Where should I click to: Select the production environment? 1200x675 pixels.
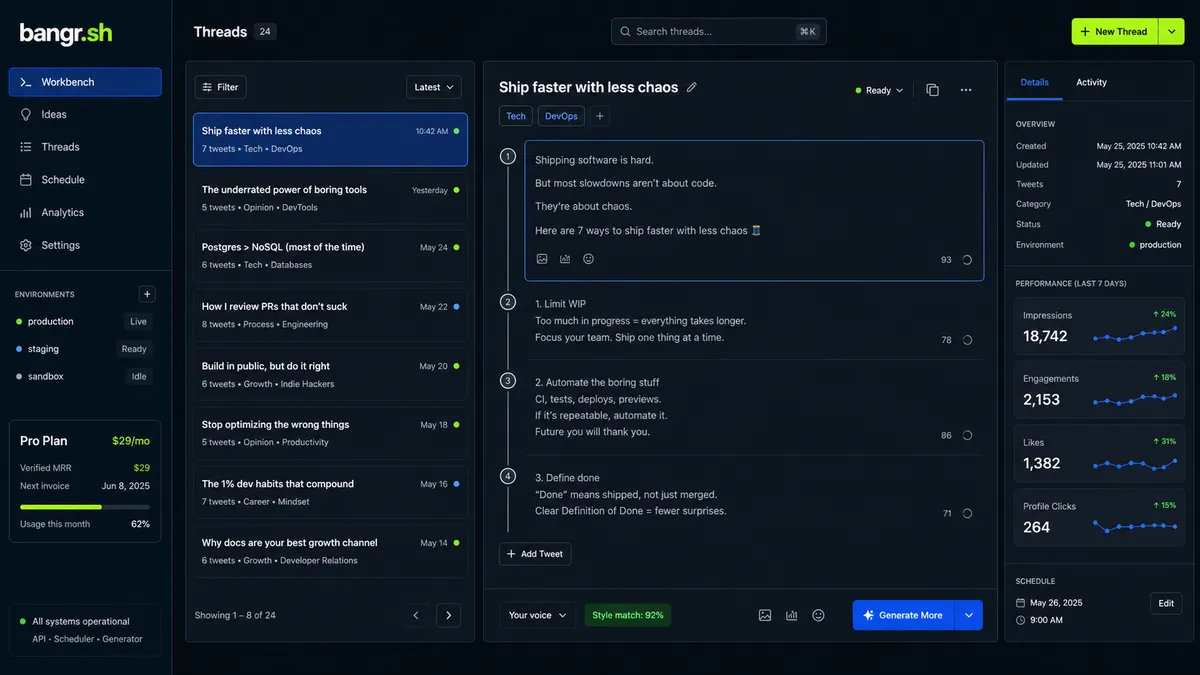pyautogui.click(x=85, y=321)
